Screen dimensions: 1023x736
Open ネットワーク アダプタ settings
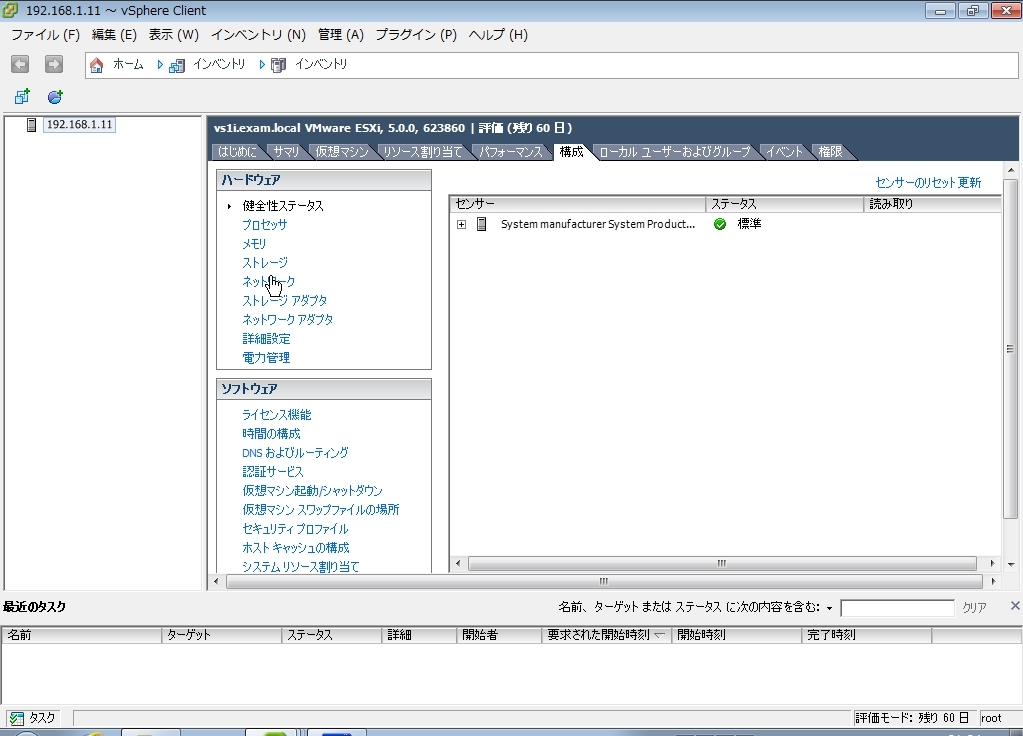coord(288,319)
